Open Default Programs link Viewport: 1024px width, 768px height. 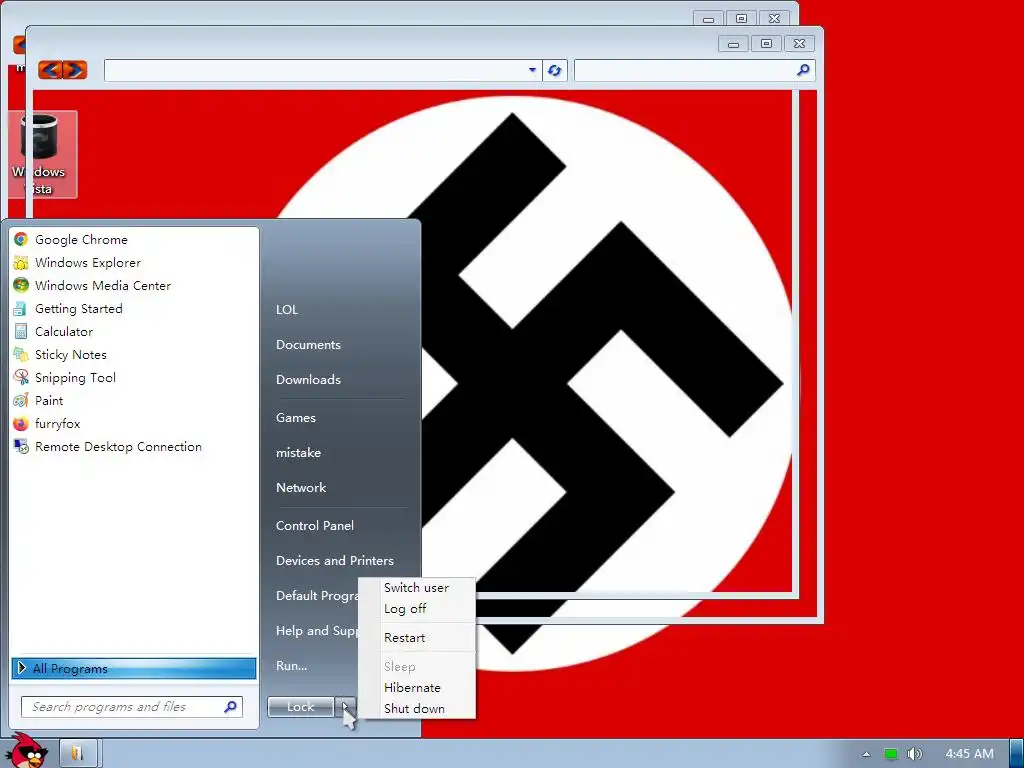point(317,596)
